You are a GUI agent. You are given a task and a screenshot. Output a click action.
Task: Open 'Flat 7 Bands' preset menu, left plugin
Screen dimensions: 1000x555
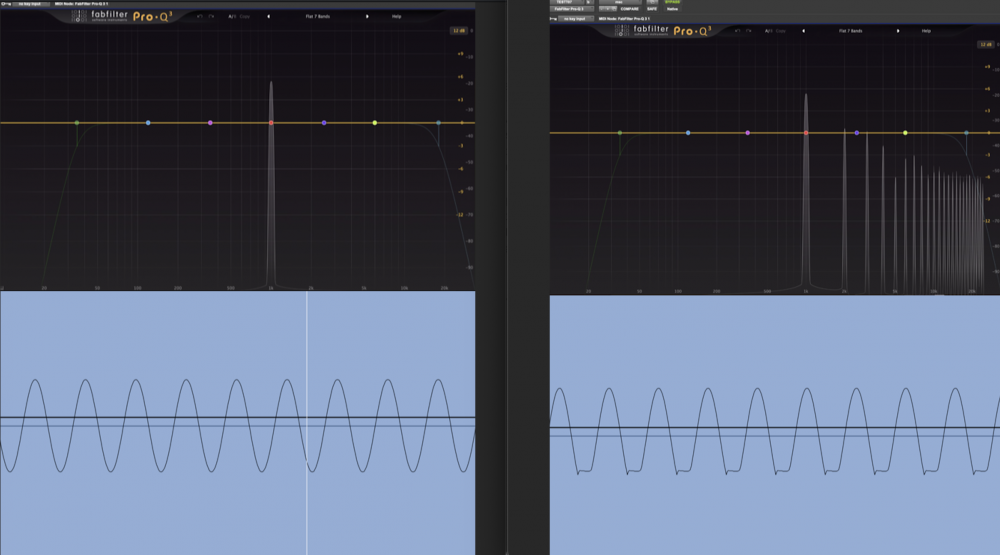(318, 16)
